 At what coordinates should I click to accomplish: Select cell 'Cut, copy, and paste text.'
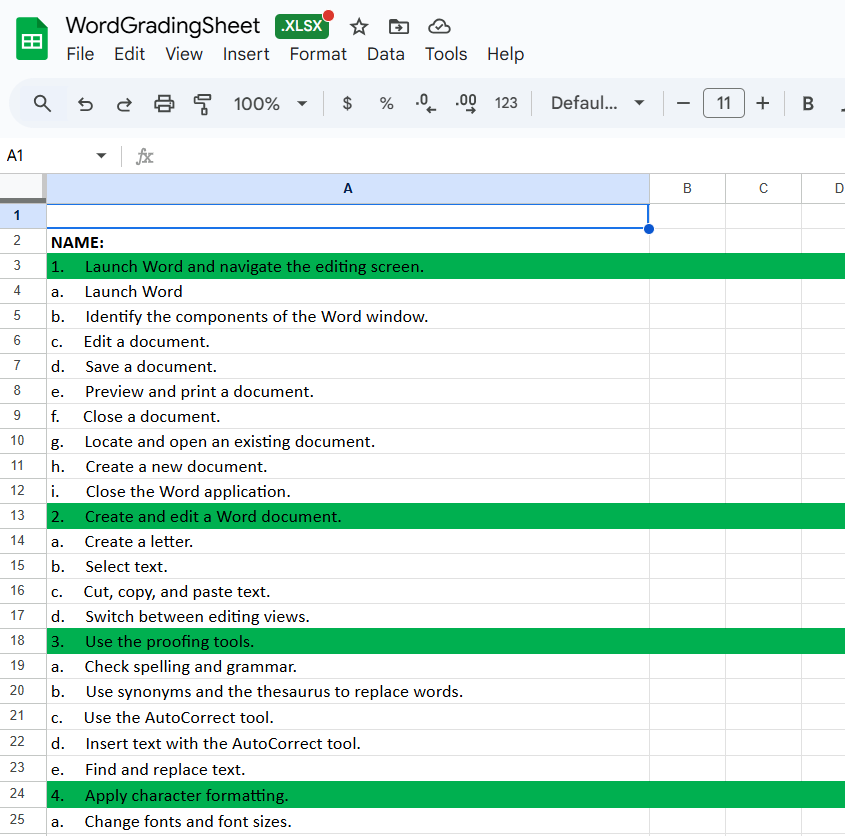coord(348,591)
